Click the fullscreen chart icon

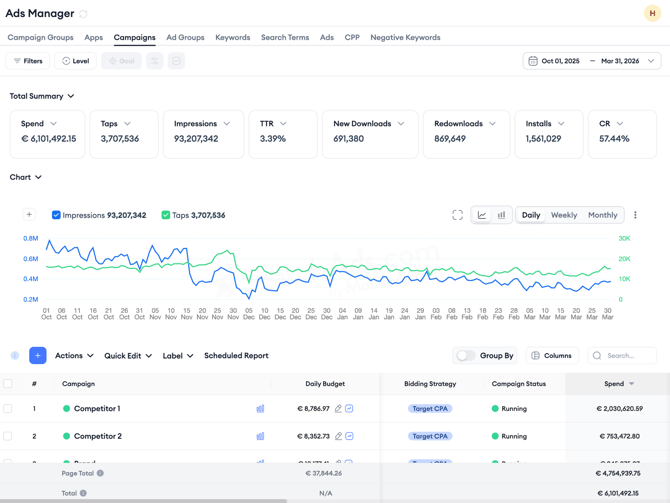(x=457, y=215)
